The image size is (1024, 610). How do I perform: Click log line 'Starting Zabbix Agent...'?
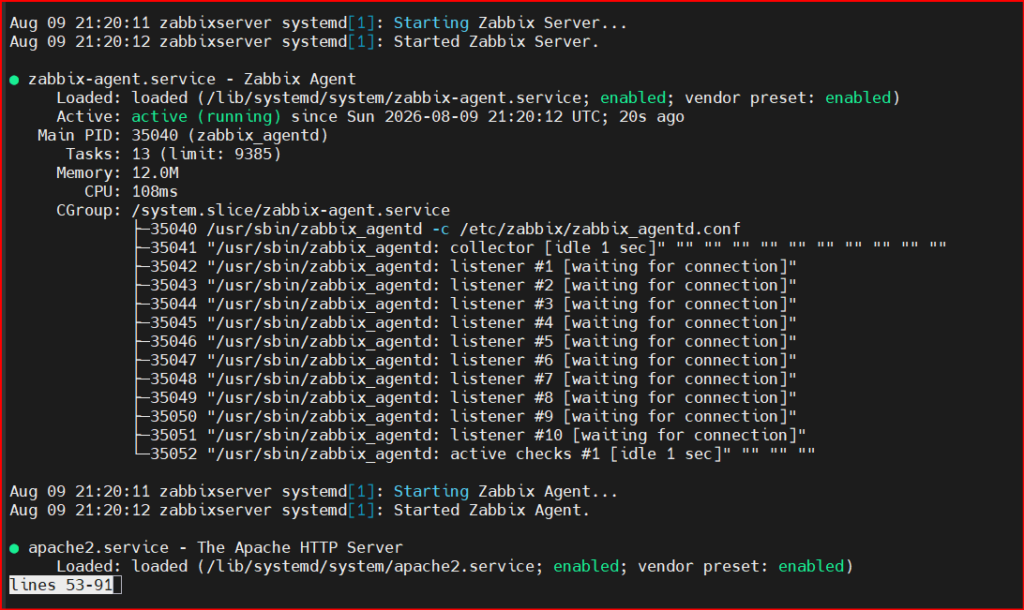tap(313, 491)
